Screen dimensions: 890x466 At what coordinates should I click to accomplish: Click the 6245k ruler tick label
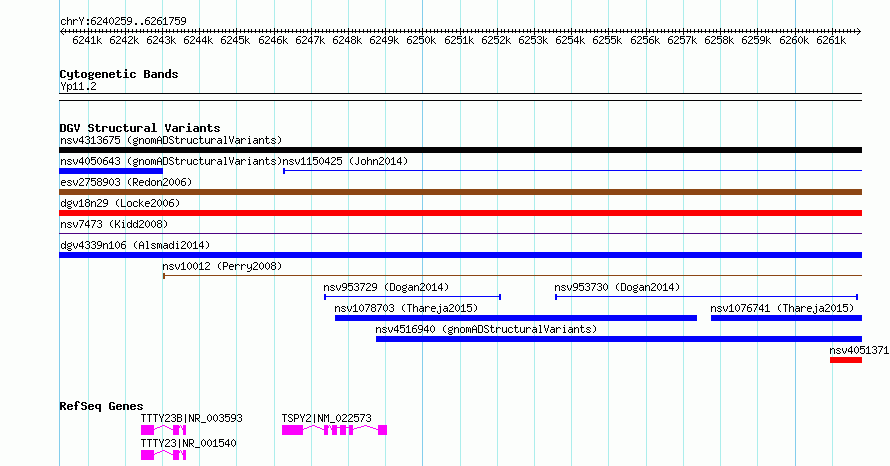pyautogui.click(x=235, y=40)
